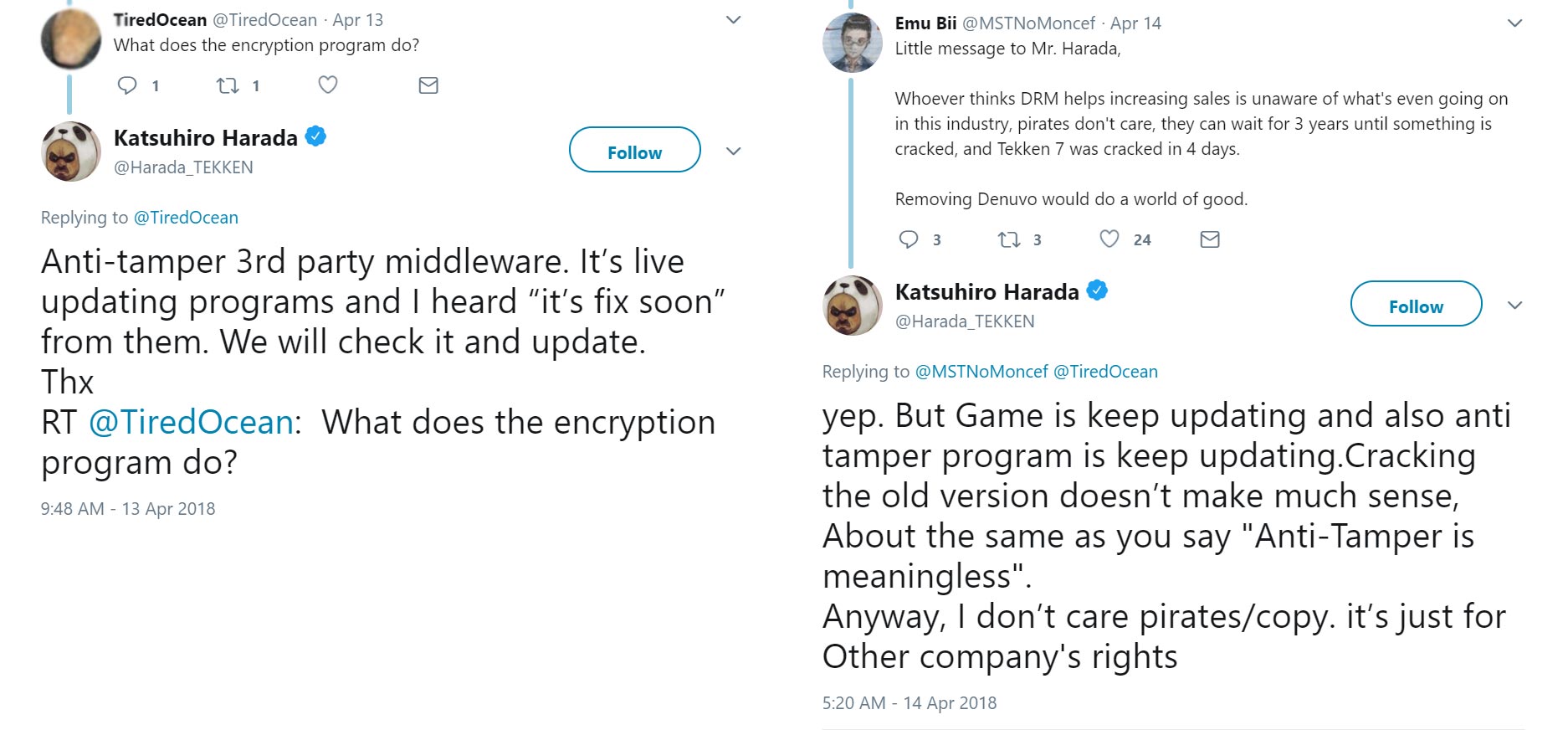
Task: Expand menu beside right Follow button
Action: pyautogui.click(x=1514, y=306)
